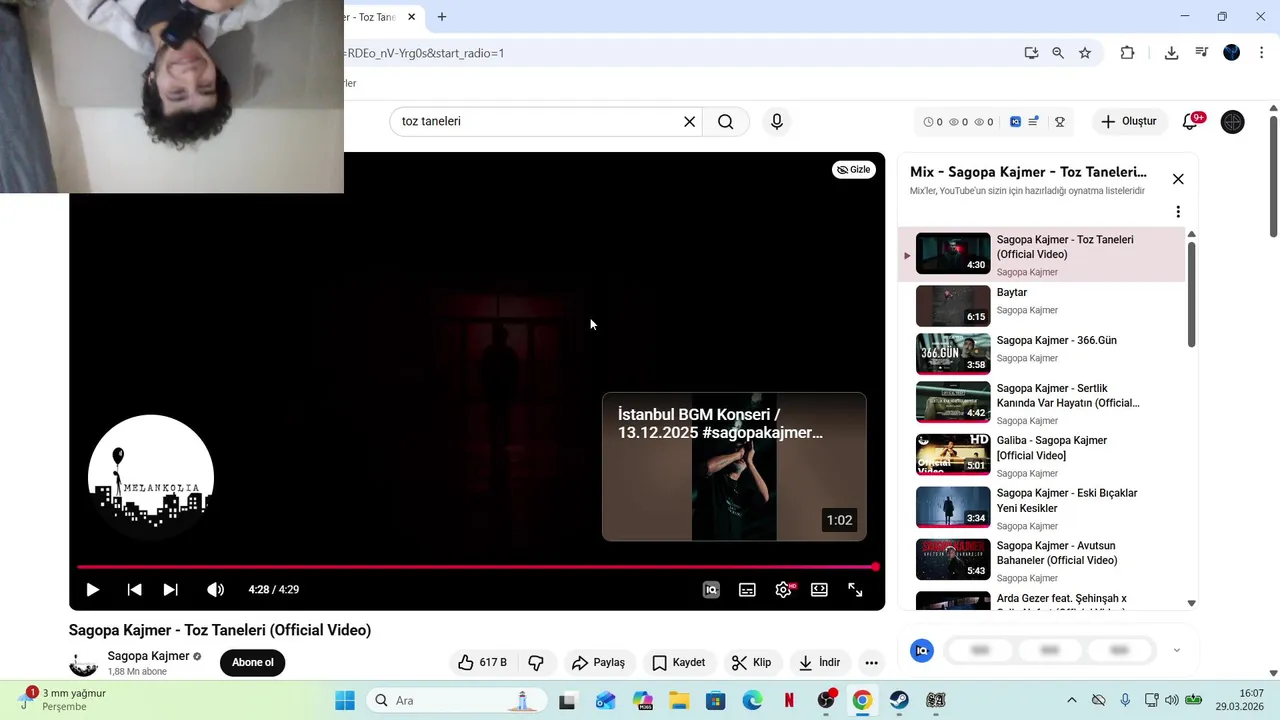Viewport: 1280px width, 720px height.
Task: Play Sagopa Kajmer - 366.Gün from playlist
Action: (1042, 354)
